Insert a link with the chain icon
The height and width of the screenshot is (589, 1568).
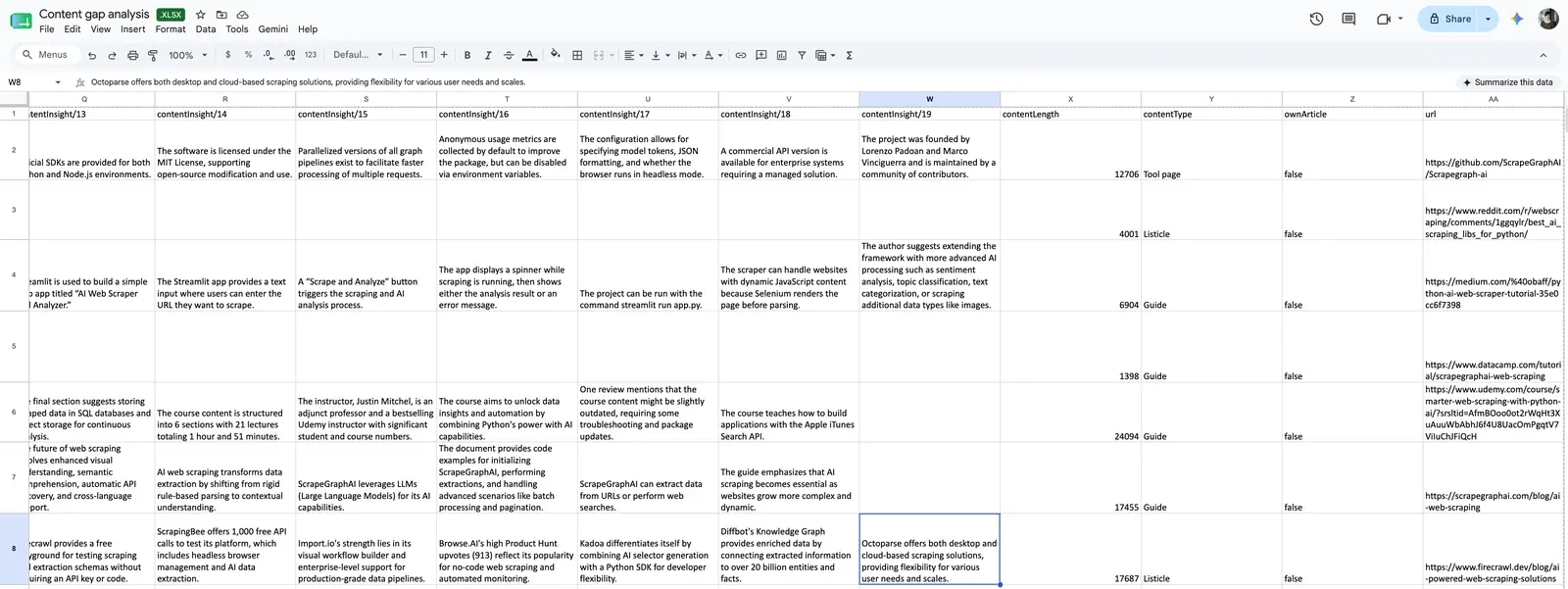point(741,55)
